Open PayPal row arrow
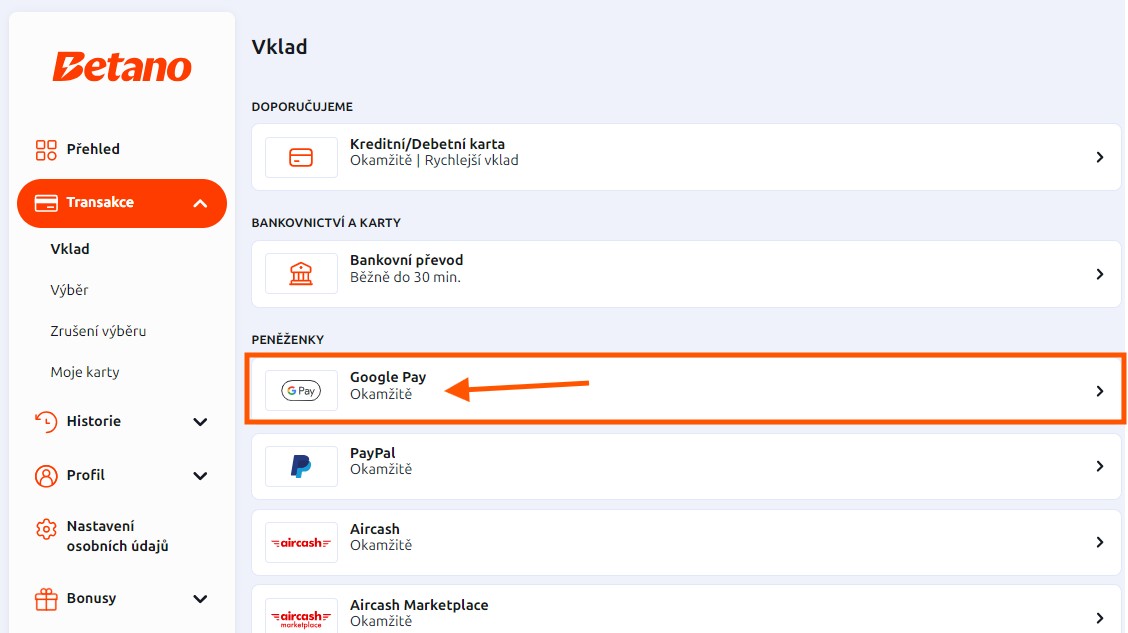Viewport: 1128px width, 633px height. coord(1099,467)
